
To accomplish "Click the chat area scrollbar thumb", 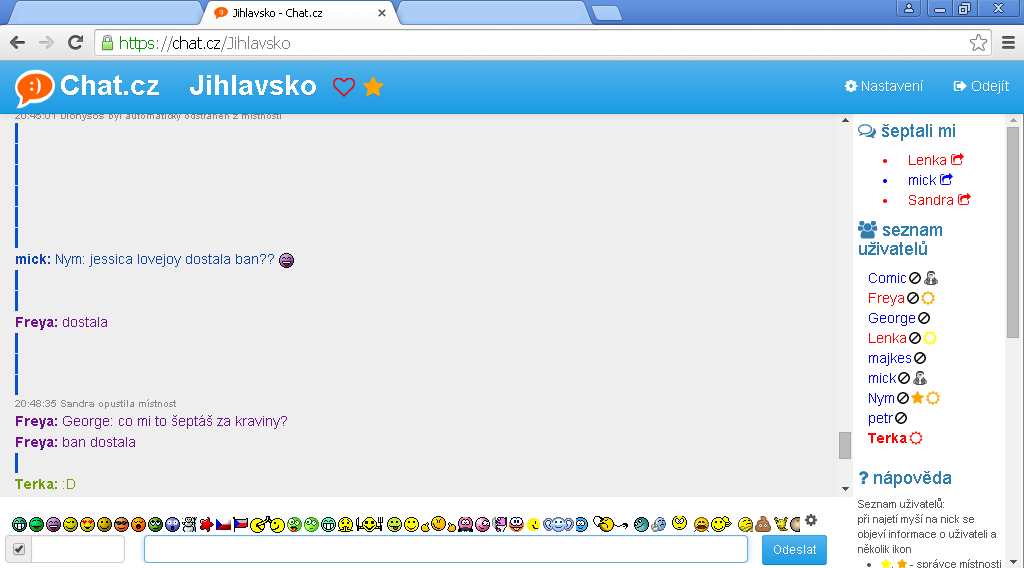I will [845, 444].
